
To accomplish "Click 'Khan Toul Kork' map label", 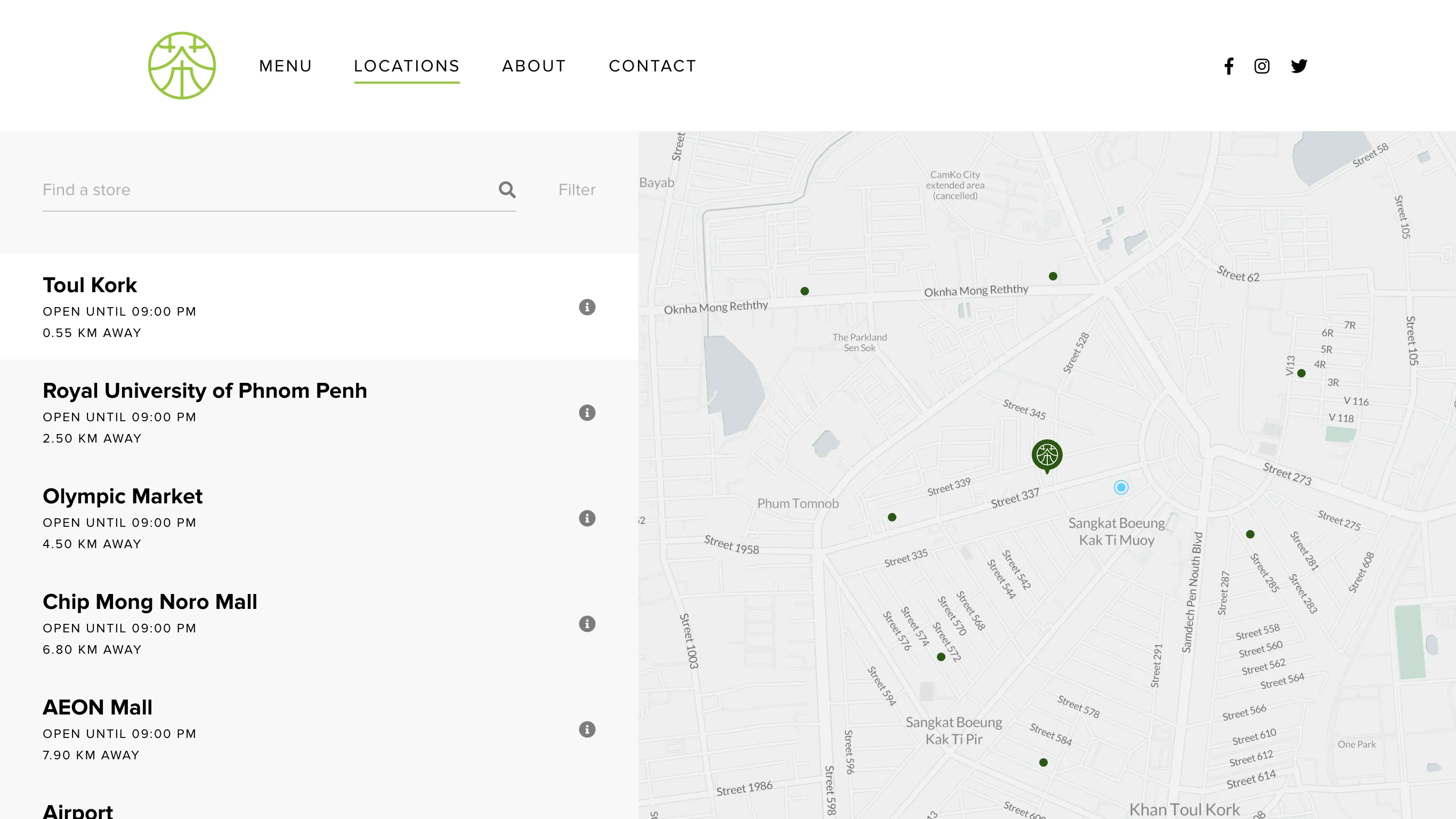I will [x=1184, y=809].
